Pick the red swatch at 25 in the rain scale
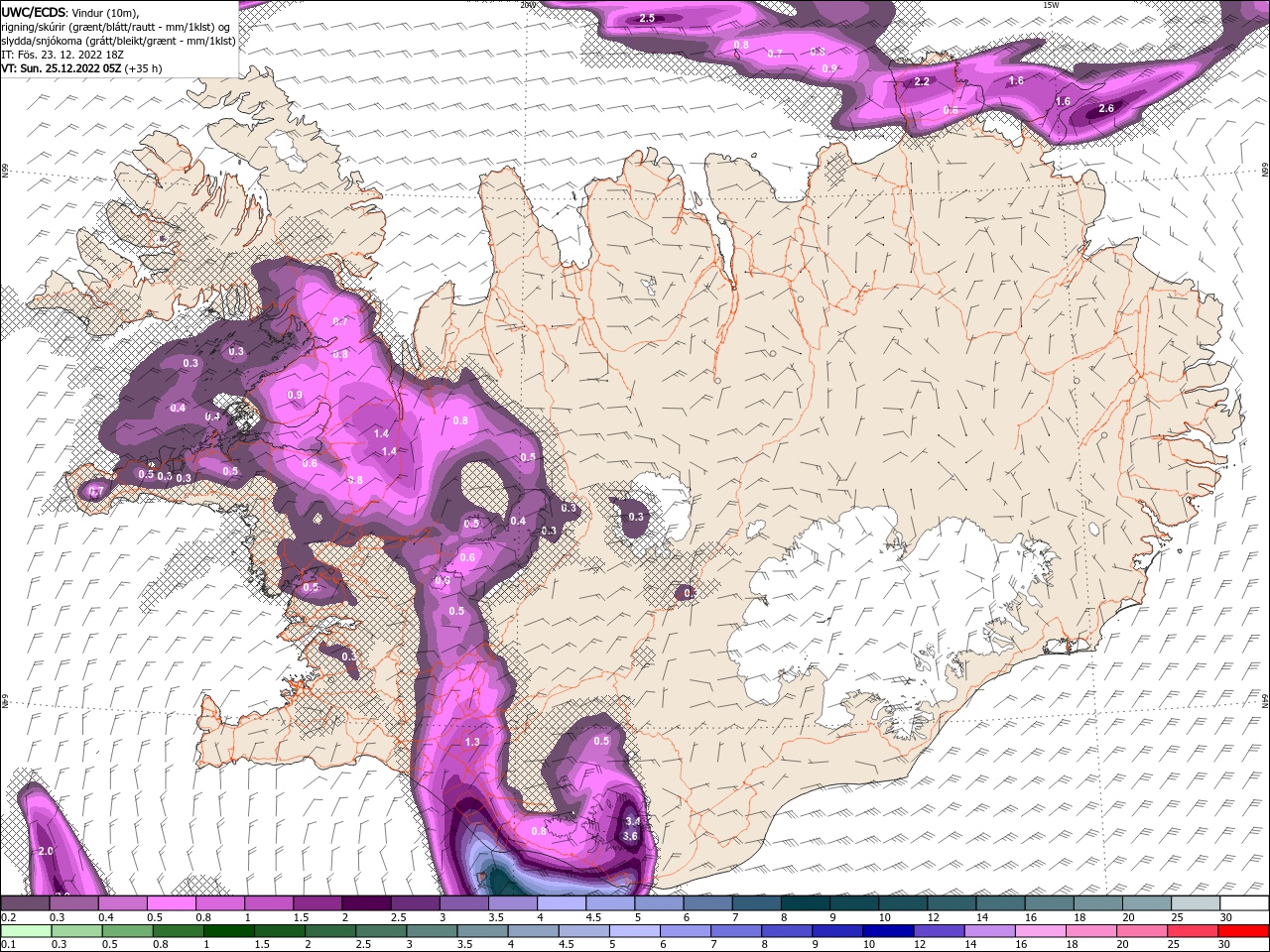This screenshot has height=952, width=1270. pyautogui.click(x=1194, y=930)
